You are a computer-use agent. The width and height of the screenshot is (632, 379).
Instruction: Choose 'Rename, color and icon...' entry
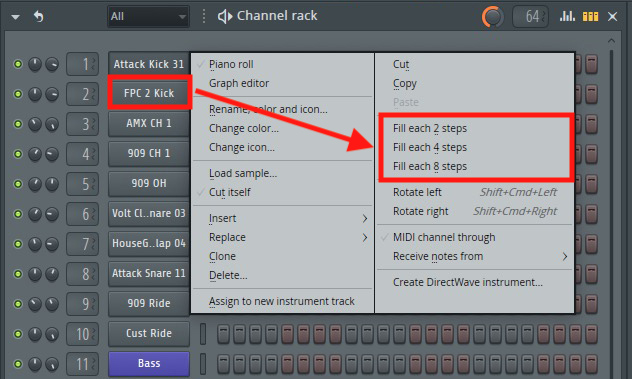tap(268, 109)
